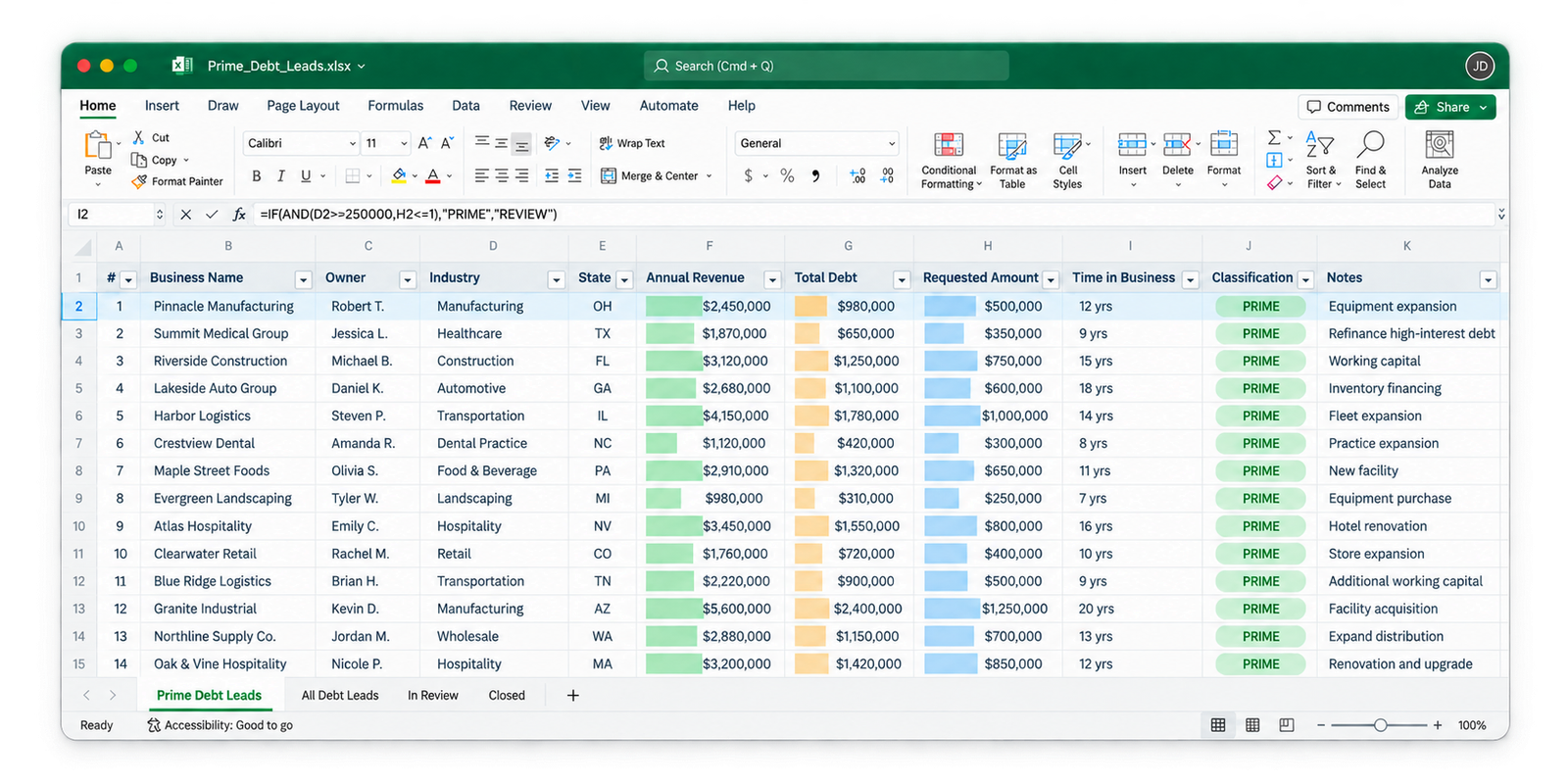Click the Copy button

157,160
